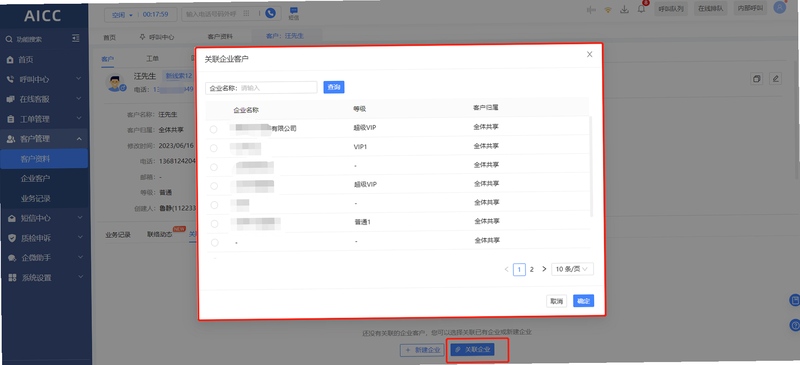The height and width of the screenshot is (365, 800).
Task: Select radio for the 有限公司 row
Action: tap(214, 129)
